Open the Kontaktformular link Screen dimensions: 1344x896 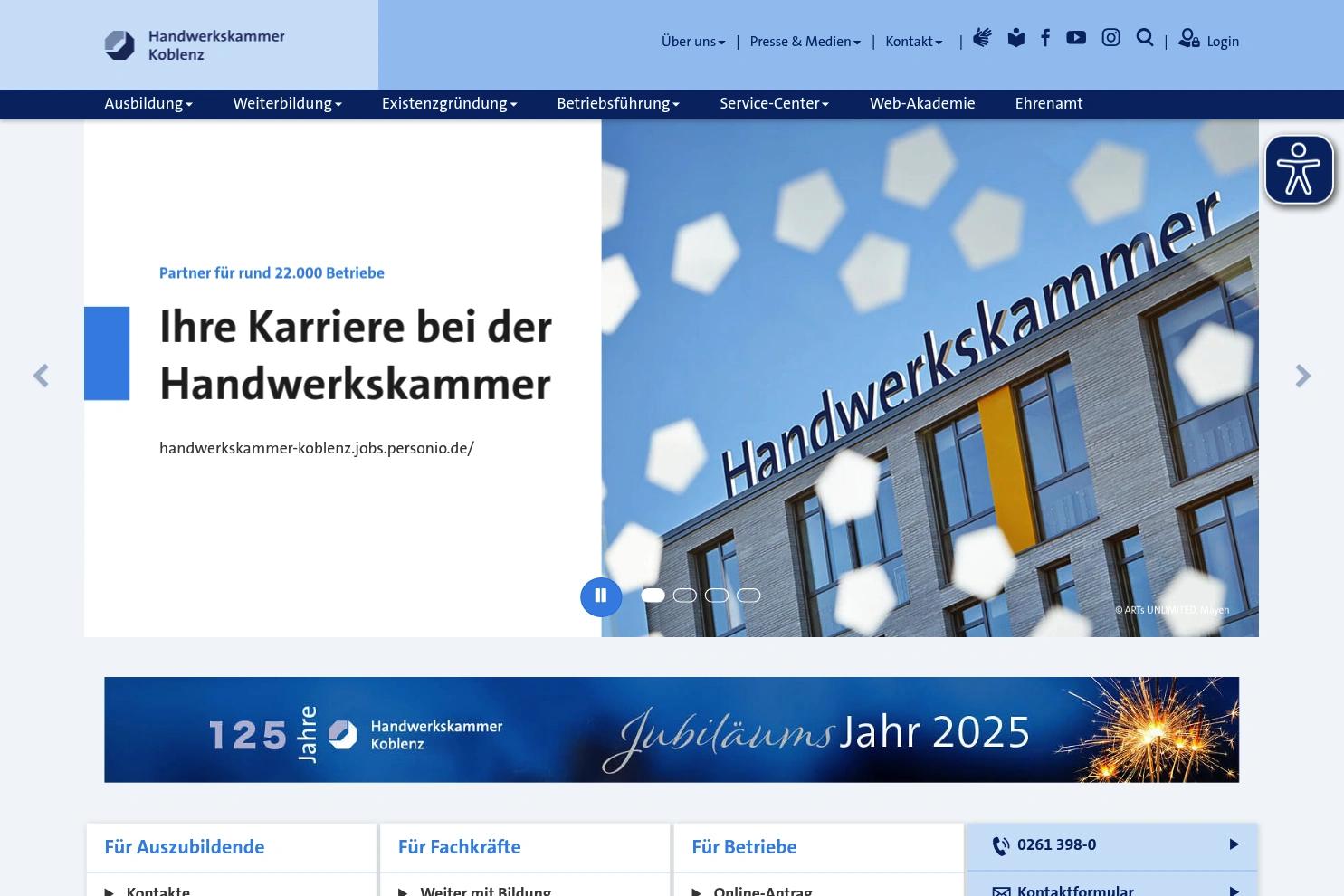[1075, 891]
